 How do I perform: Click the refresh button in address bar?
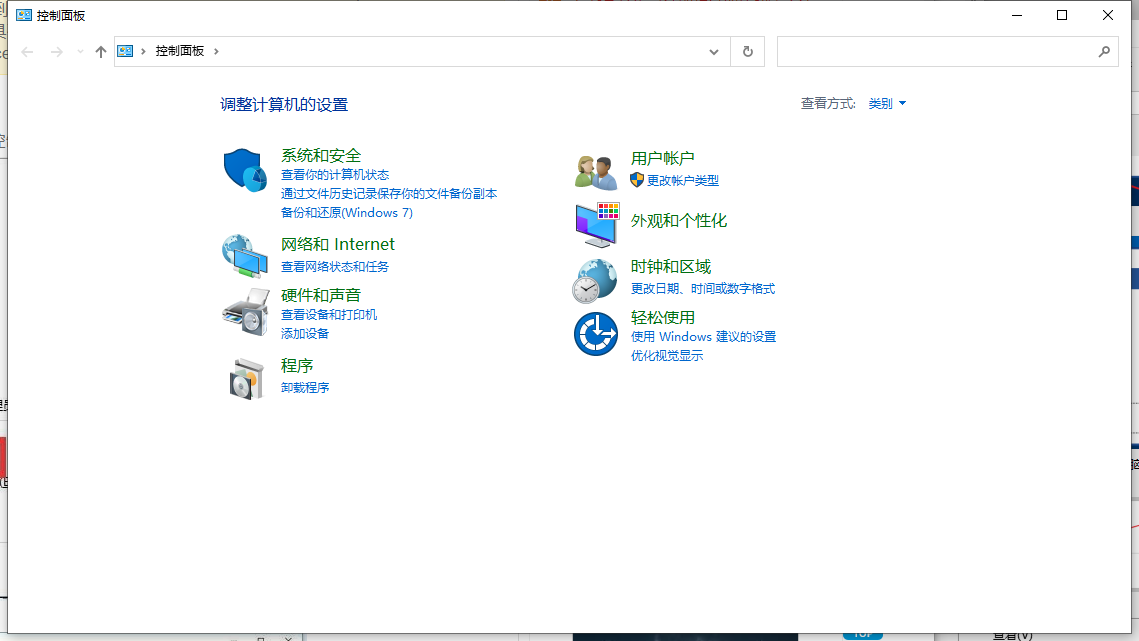(747, 51)
